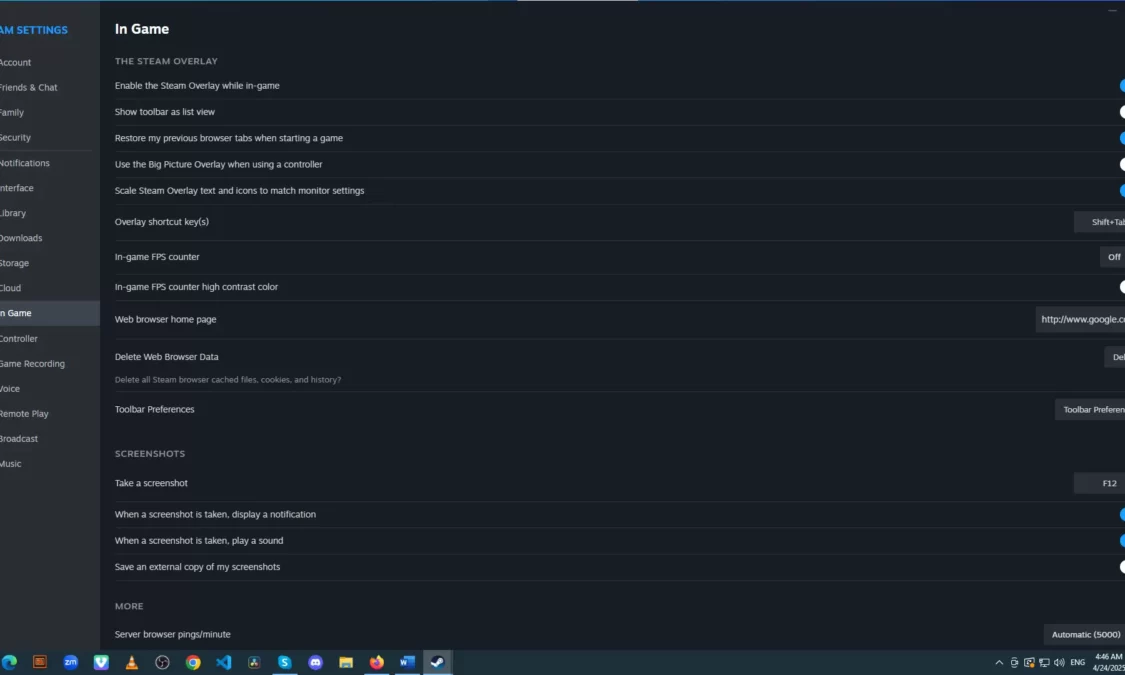
Task: Toggle Restore my previous browser tabs switch
Action: coord(1121,138)
